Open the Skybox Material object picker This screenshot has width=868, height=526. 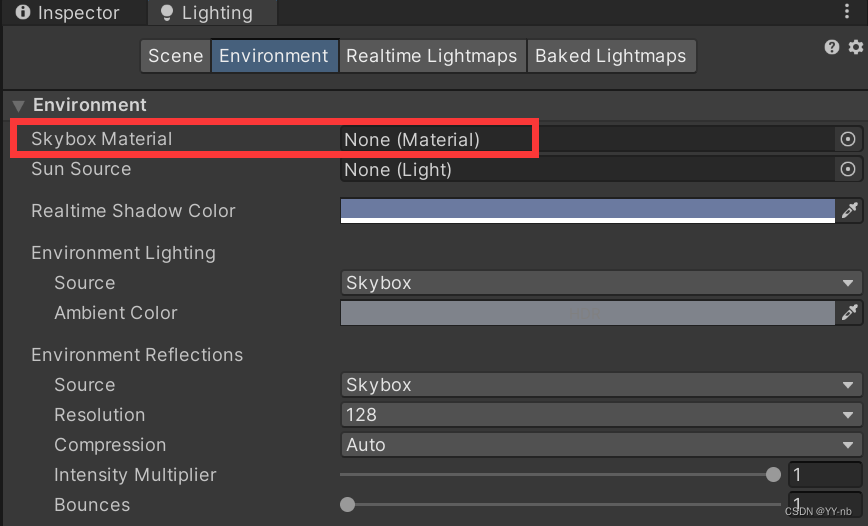click(x=848, y=139)
